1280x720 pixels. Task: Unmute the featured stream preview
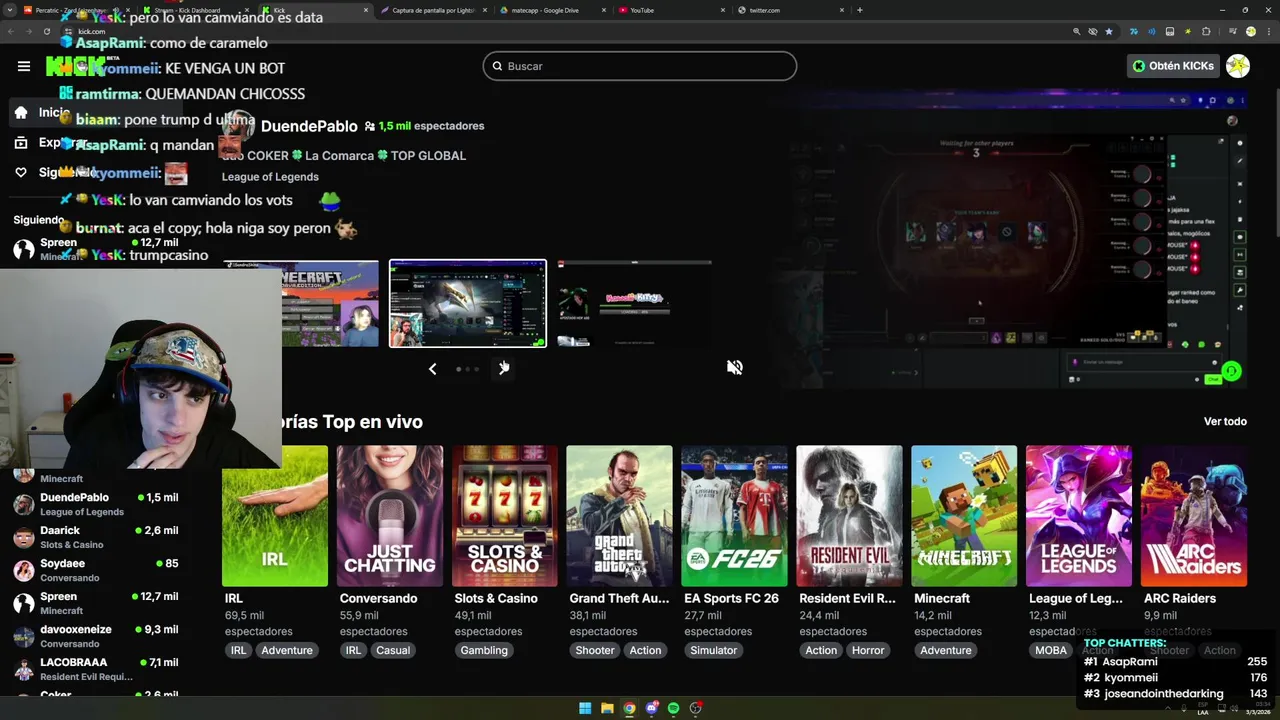pyautogui.click(x=735, y=367)
